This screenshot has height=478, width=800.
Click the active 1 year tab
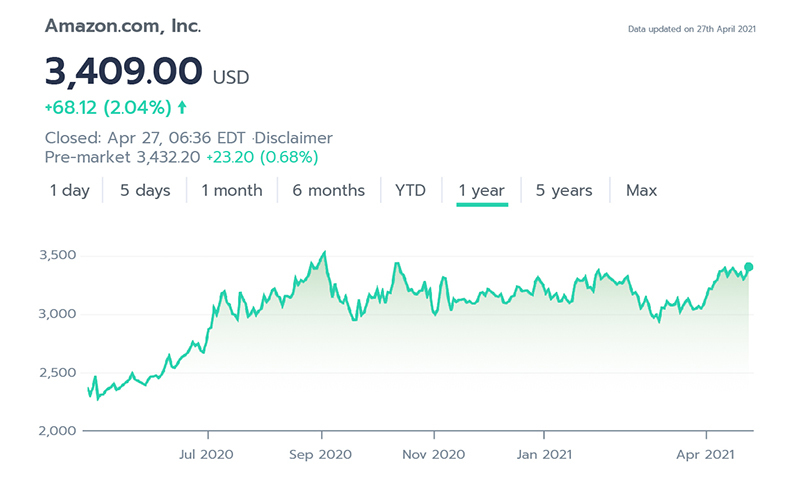[482, 191]
